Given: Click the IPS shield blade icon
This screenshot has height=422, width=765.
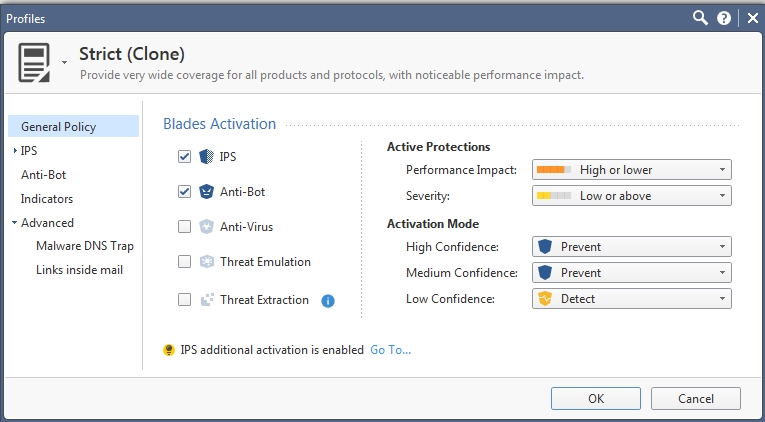Looking at the screenshot, I should click(x=206, y=157).
